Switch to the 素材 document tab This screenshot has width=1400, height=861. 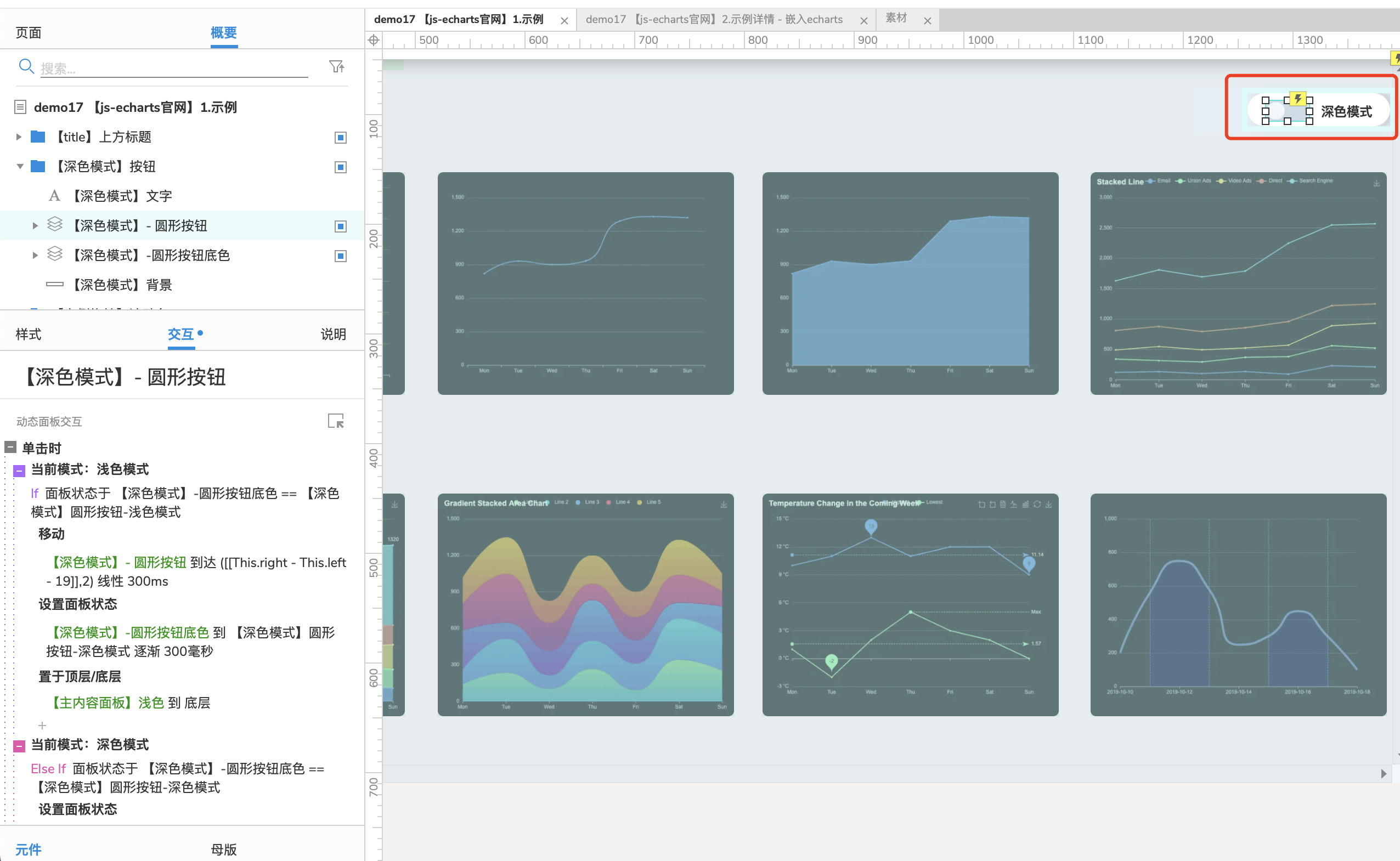click(896, 18)
